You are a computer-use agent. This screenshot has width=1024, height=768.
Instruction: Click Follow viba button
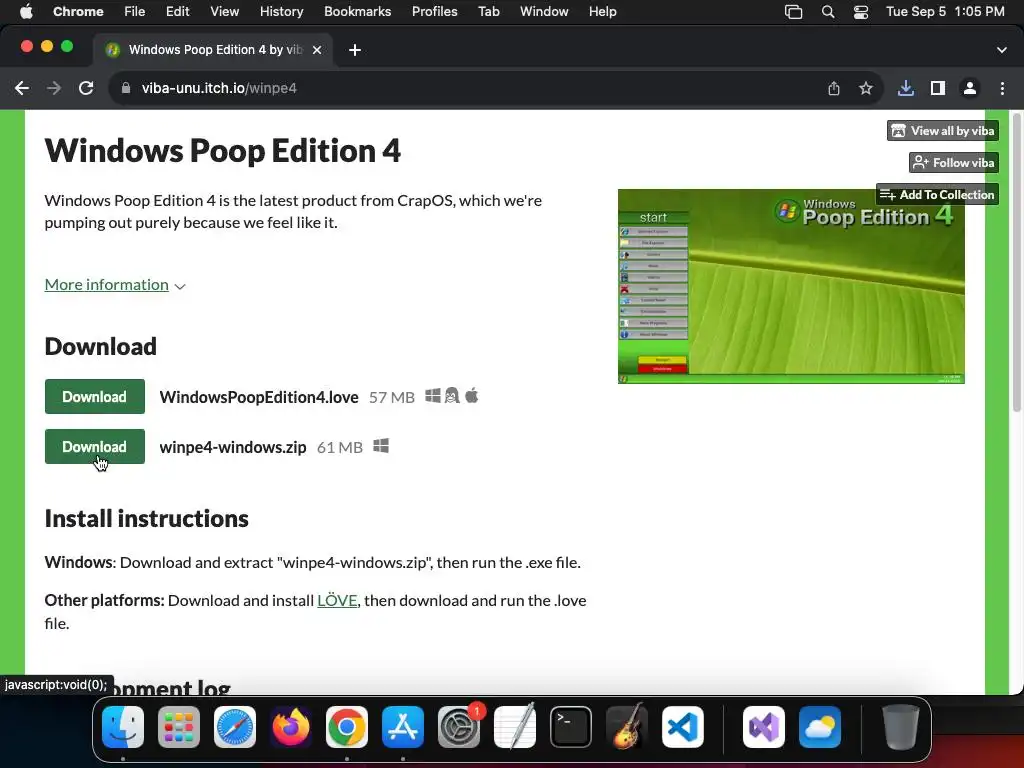[x=953, y=163]
